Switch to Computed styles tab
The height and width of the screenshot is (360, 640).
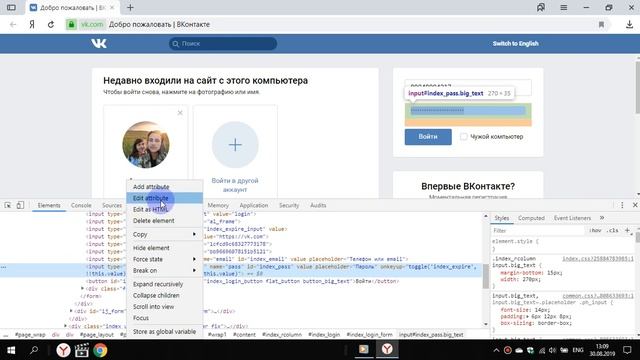(531, 218)
